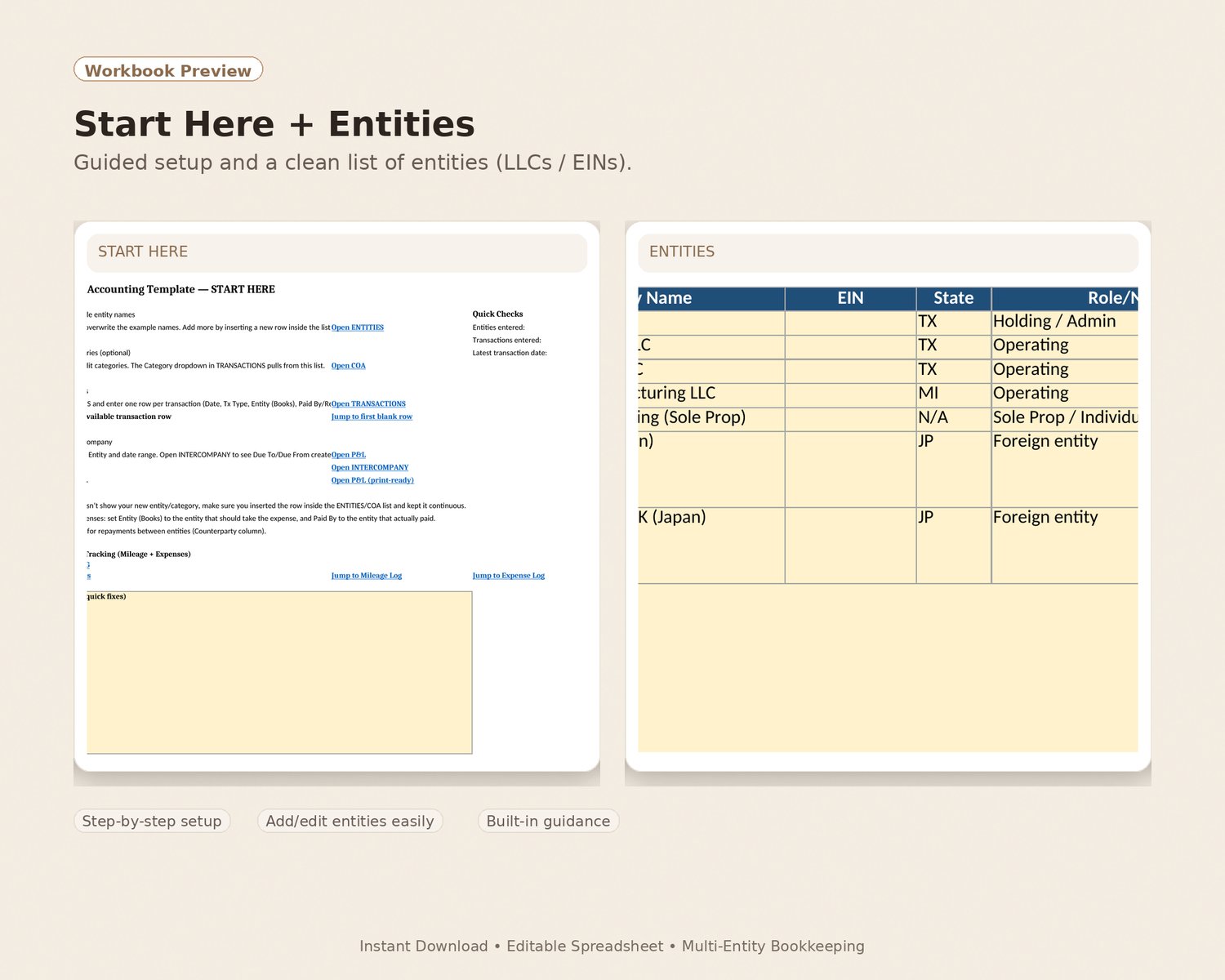Select Operating in the turing LLC row
1225x980 pixels.
pyautogui.click(x=1065, y=394)
